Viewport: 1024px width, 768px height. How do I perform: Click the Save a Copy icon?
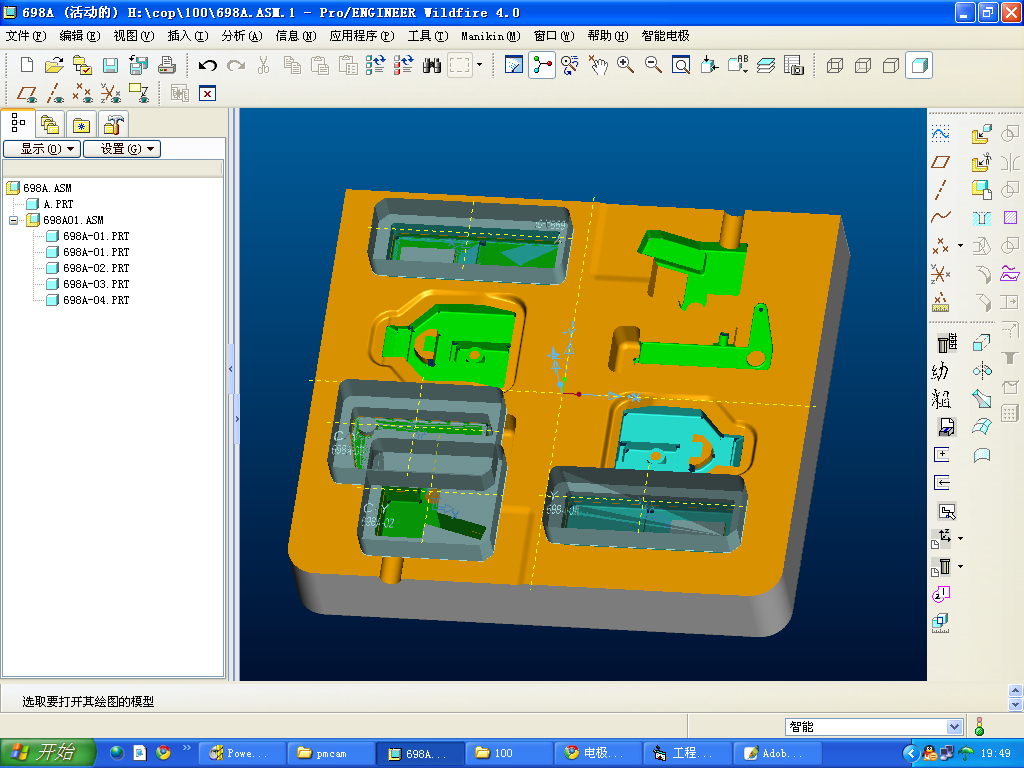tap(138, 65)
